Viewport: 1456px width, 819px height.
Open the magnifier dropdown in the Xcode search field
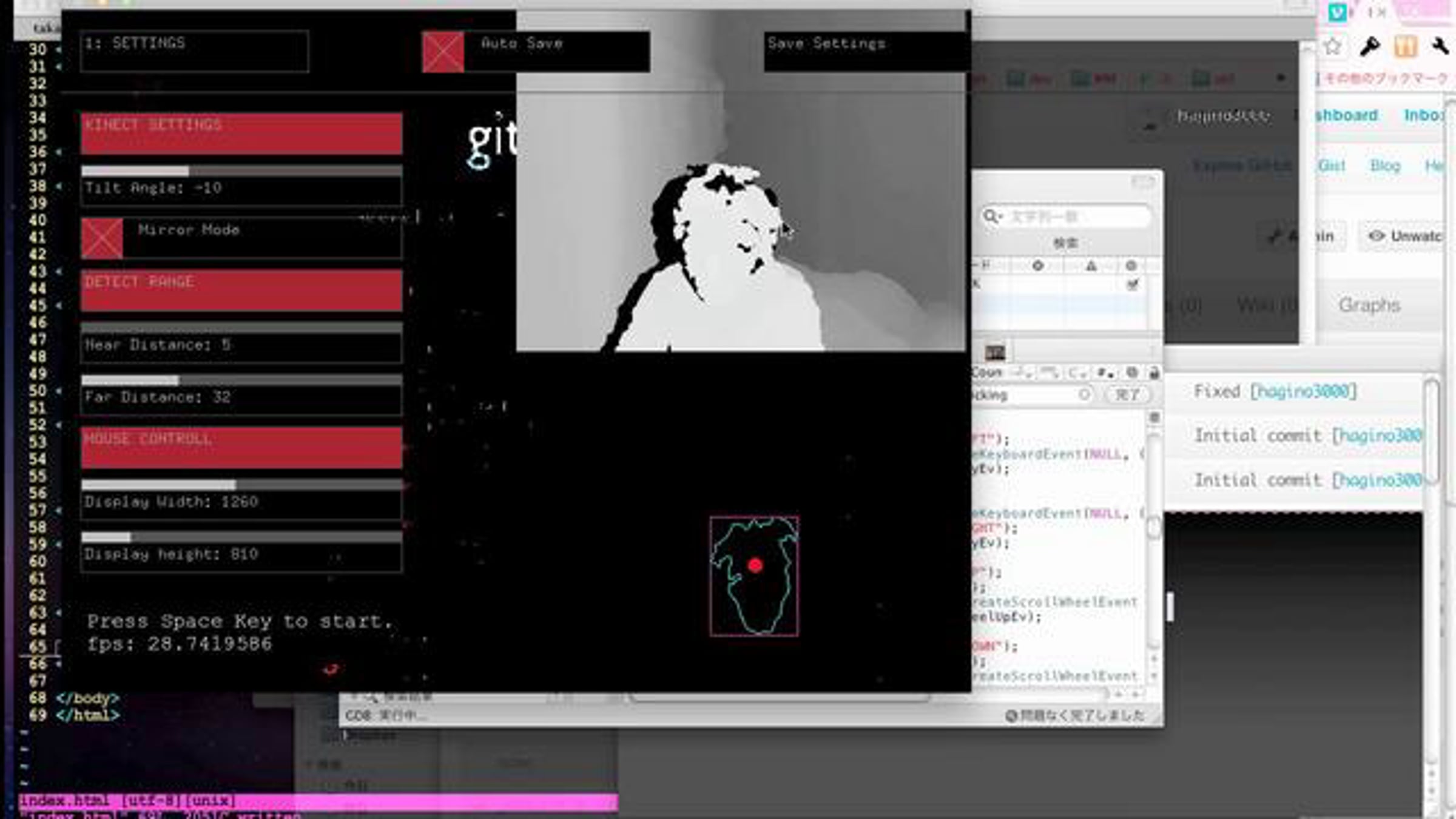click(x=993, y=216)
